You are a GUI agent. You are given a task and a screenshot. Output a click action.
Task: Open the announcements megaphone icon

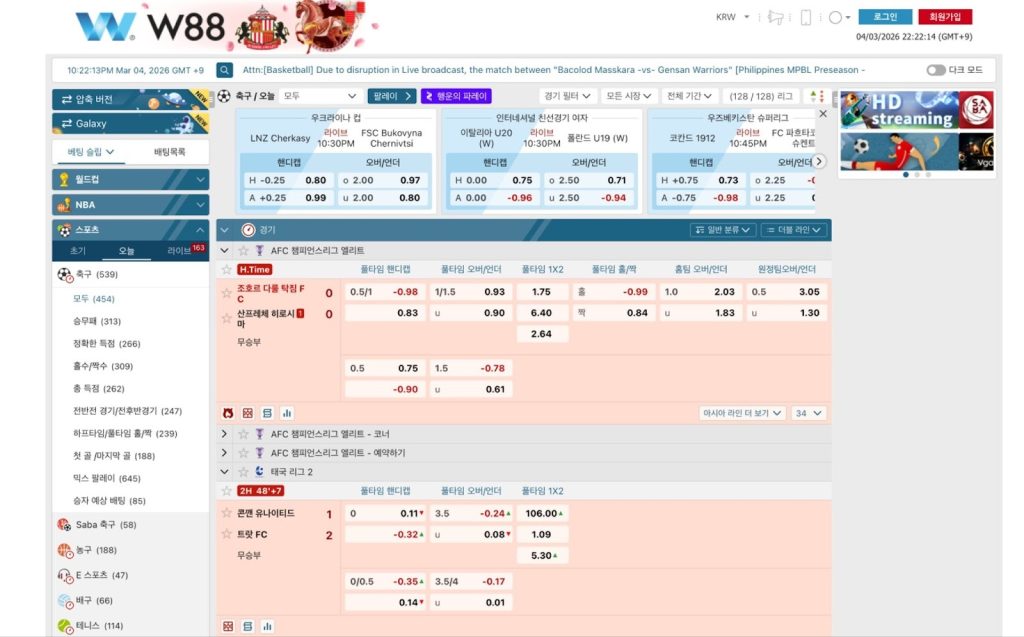click(775, 18)
